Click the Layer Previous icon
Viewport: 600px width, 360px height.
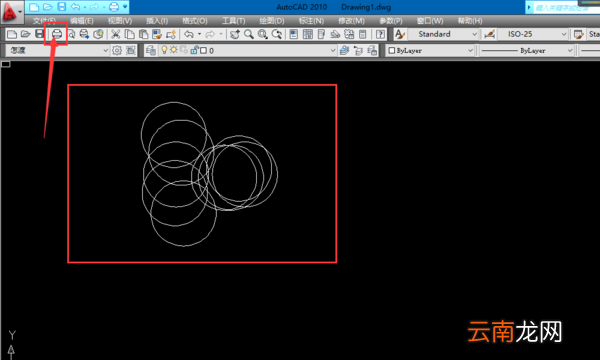pos(358,50)
